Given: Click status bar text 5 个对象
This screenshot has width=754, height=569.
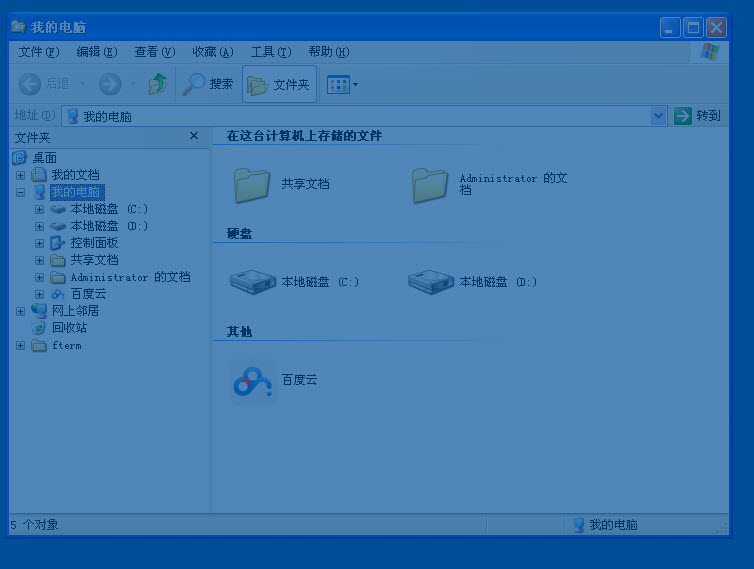Looking at the screenshot, I should tap(35, 525).
